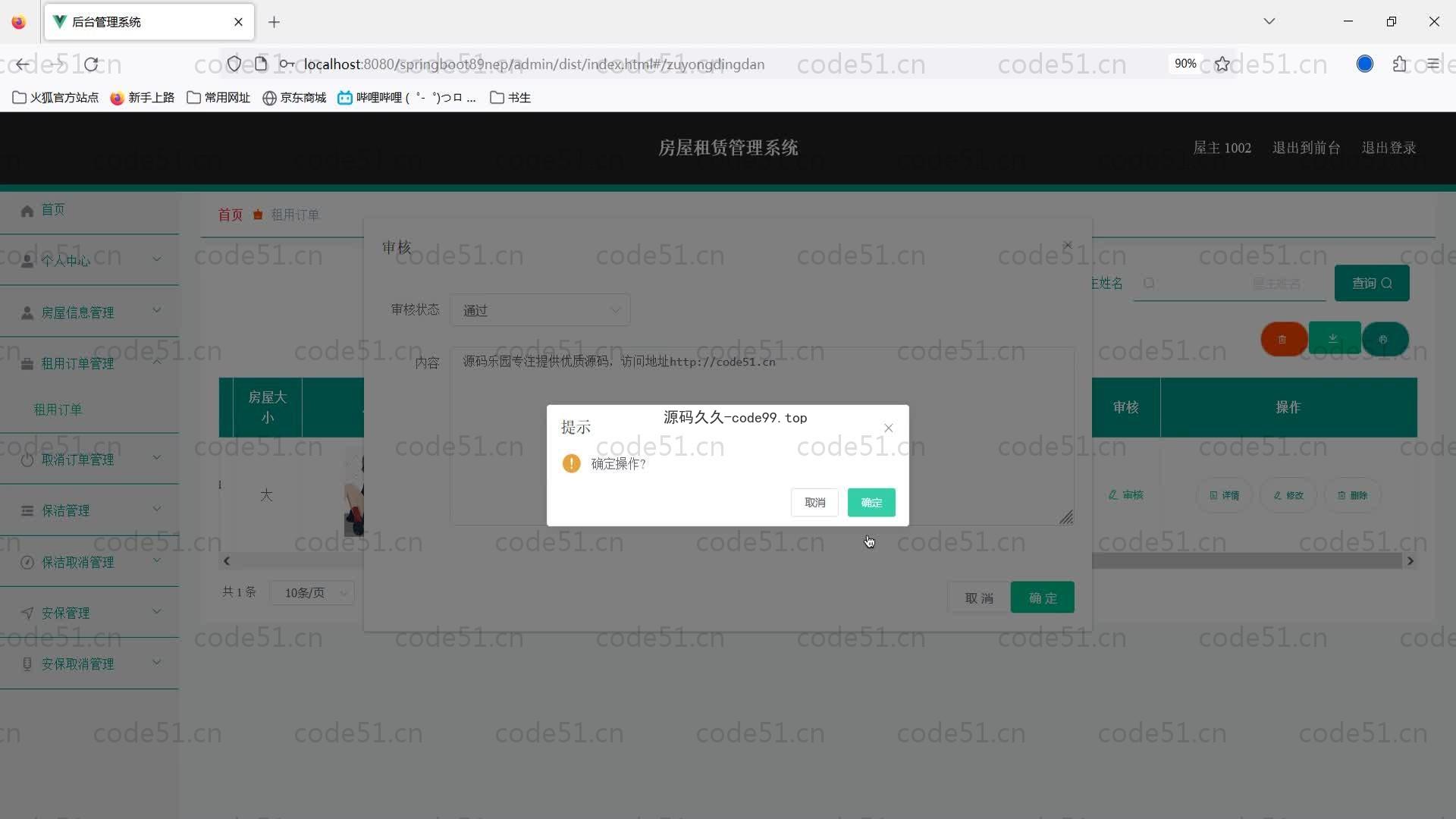Expand 保洁管理 menu

tap(89, 510)
